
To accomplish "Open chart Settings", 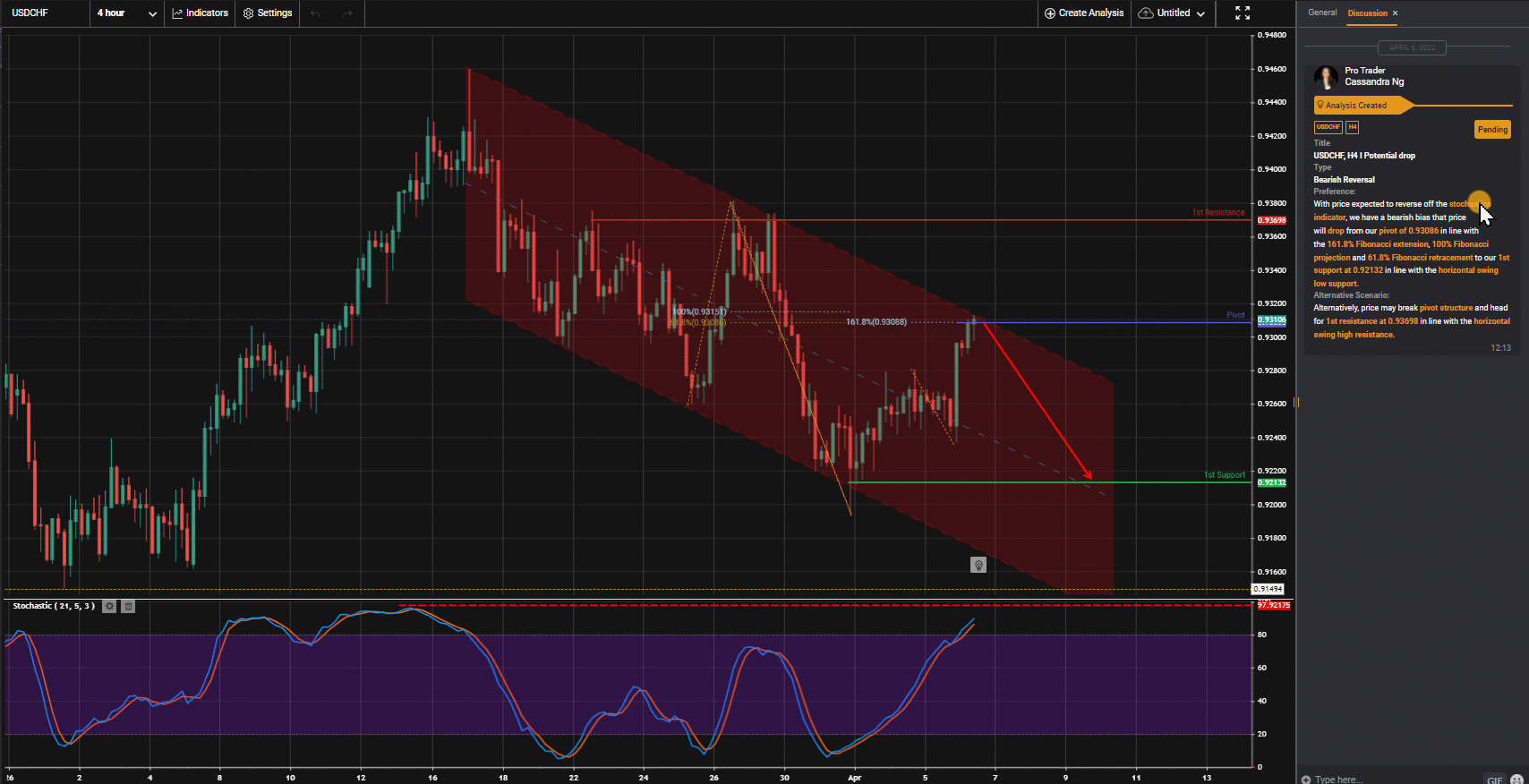I will 268,13.
